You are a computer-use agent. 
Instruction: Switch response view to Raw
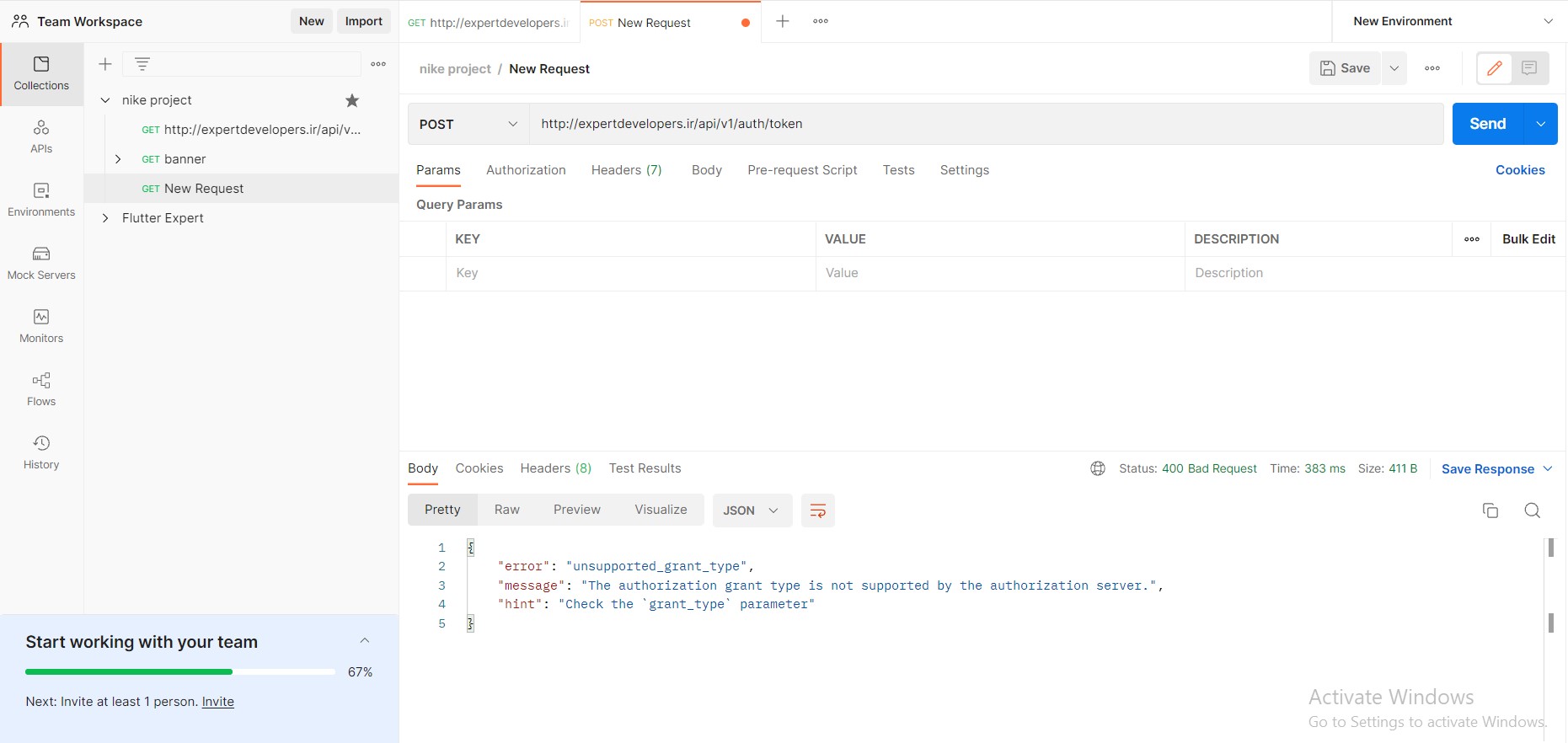[x=506, y=510]
